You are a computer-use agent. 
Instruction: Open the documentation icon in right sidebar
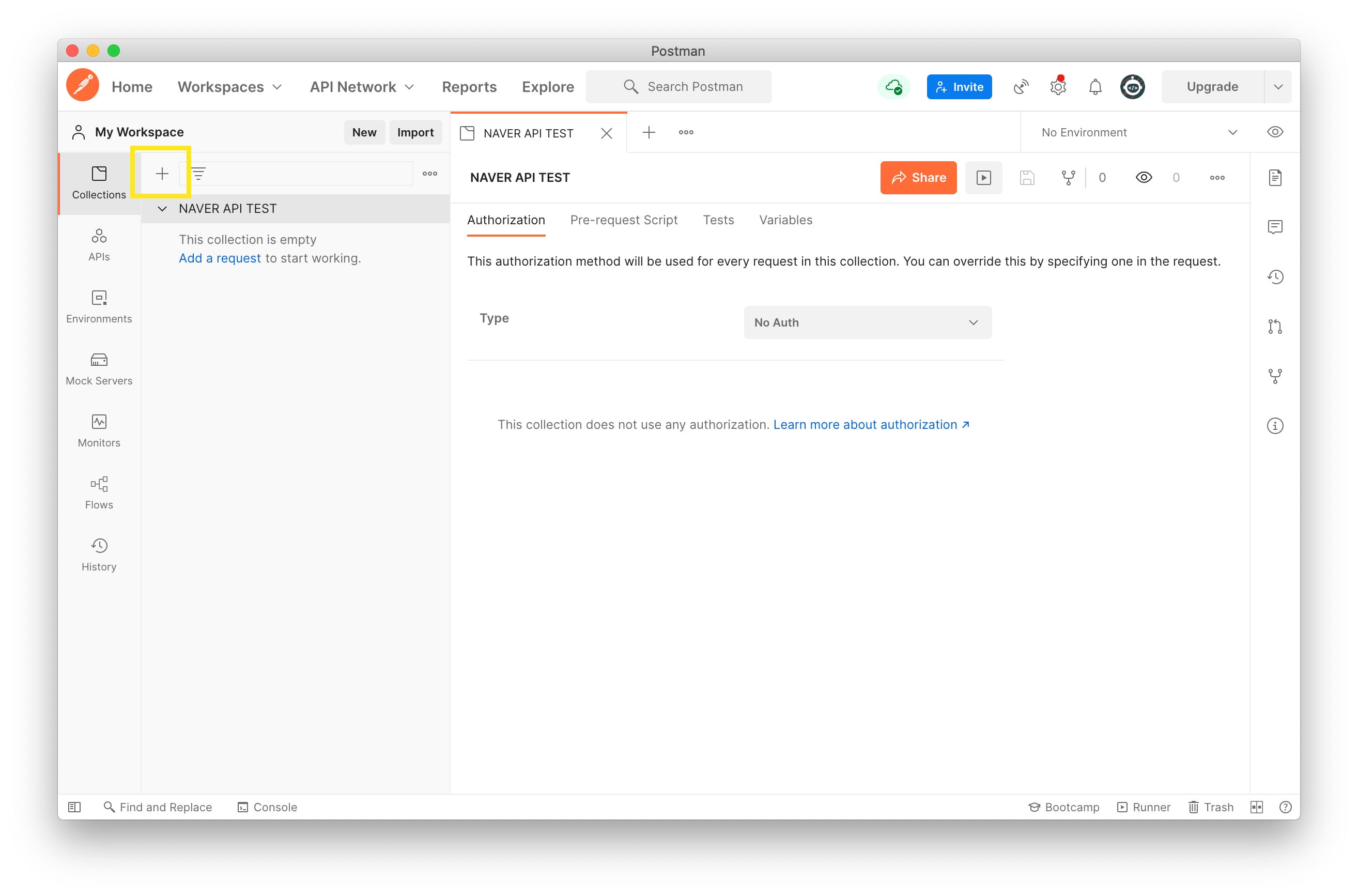coord(1275,178)
